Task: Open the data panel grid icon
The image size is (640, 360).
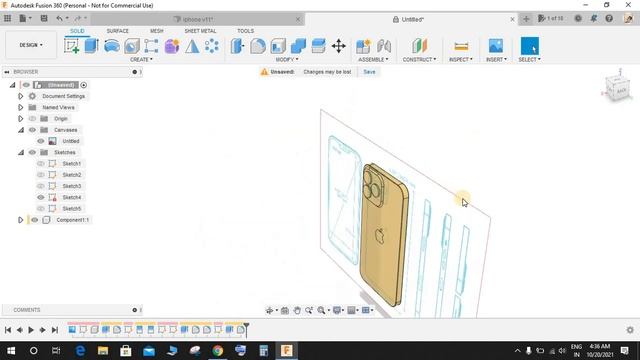Action: [7, 18]
